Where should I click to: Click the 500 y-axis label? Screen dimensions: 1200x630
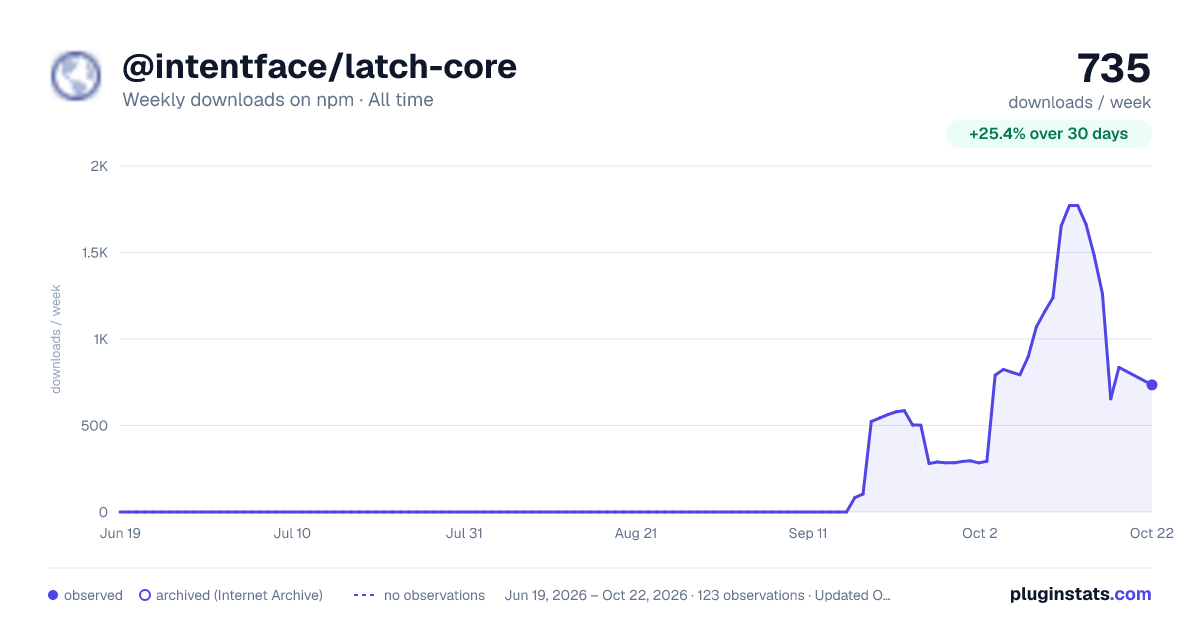(95, 426)
